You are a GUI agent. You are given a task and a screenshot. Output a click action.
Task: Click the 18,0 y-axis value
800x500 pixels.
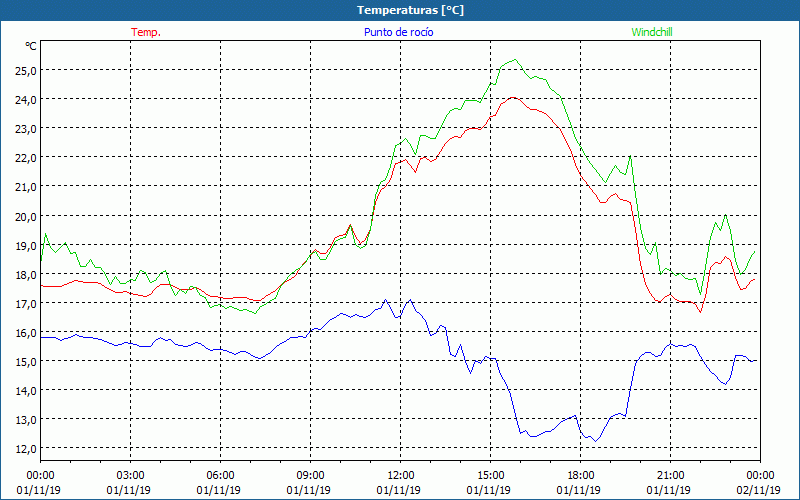pos(26,274)
